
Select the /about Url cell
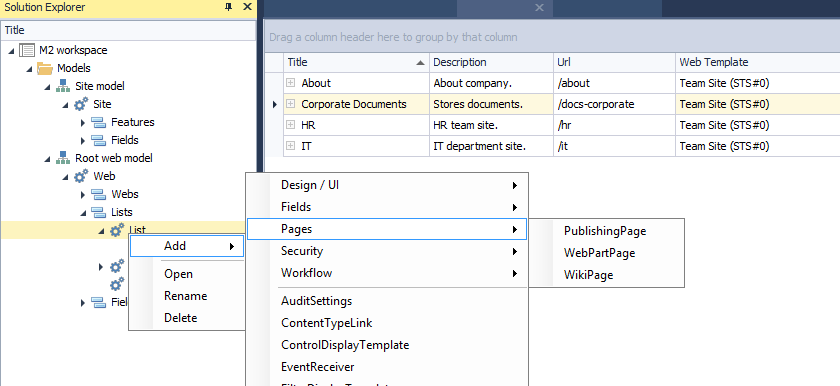coord(614,83)
